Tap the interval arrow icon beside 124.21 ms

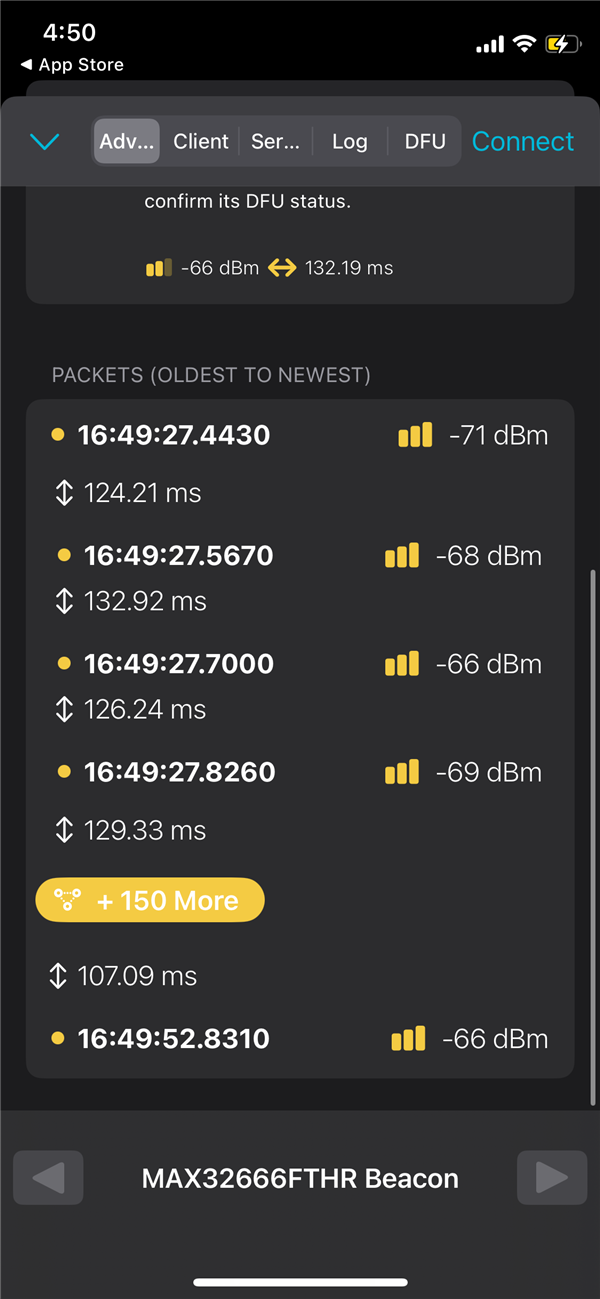click(64, 493)
